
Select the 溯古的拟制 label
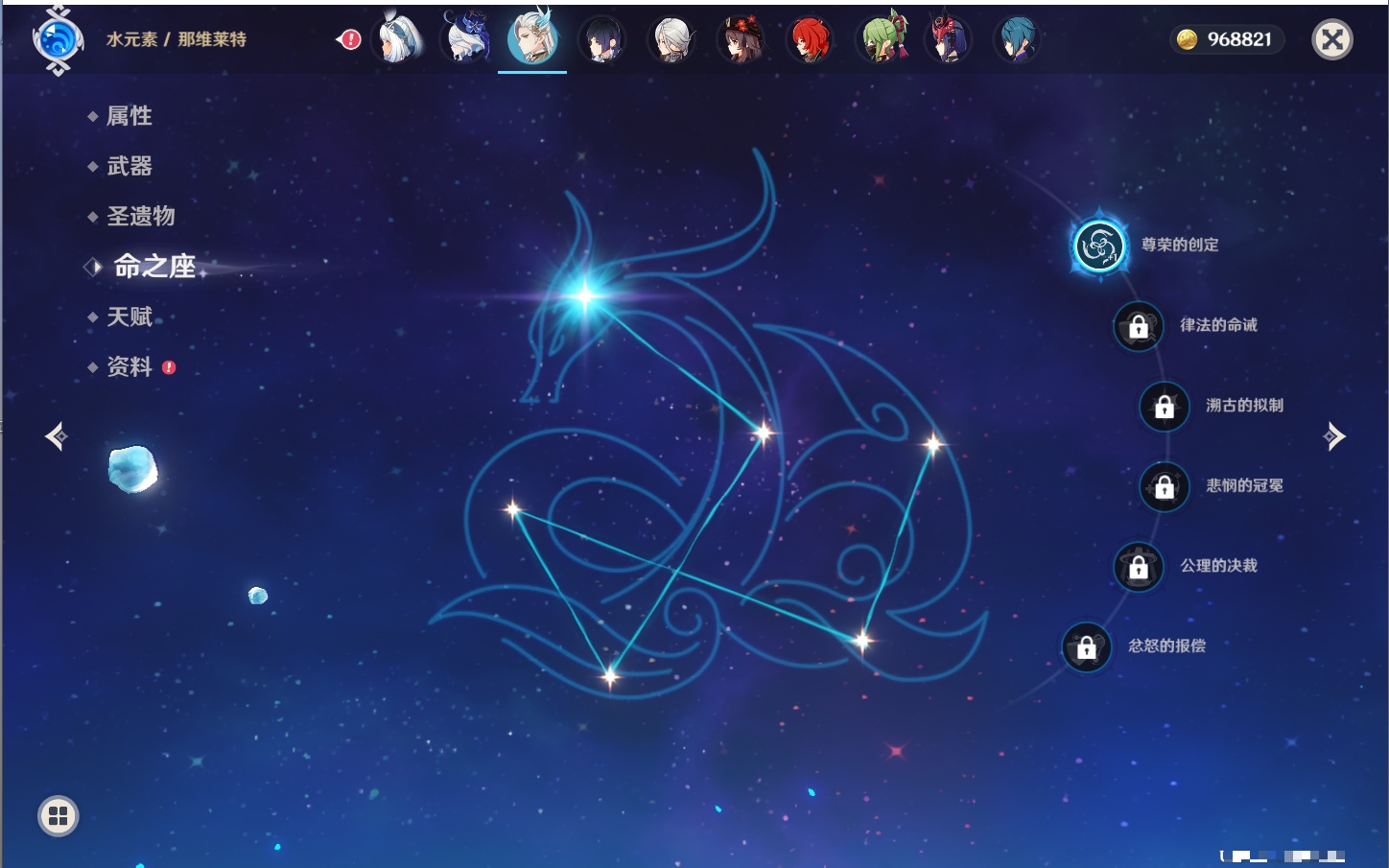click(1244, 405)
